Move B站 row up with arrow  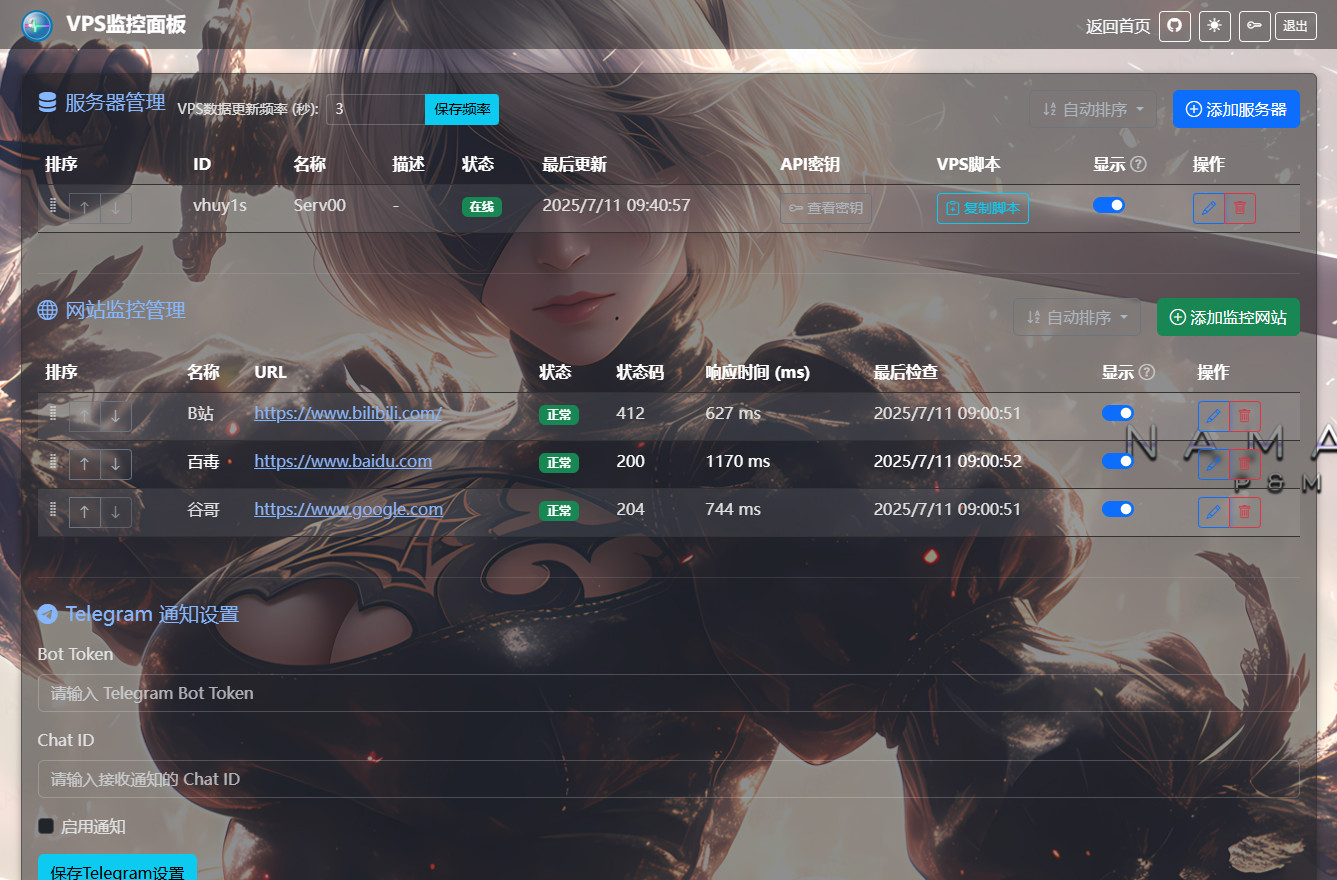pos(85,415)
